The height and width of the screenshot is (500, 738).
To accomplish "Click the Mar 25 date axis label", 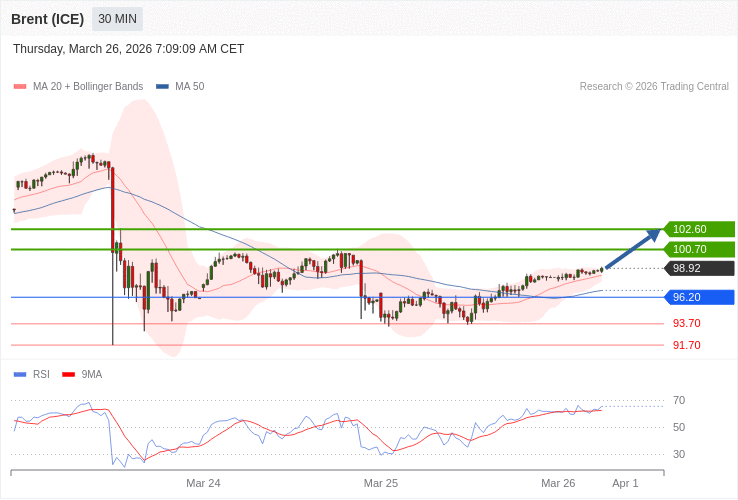I will click(x=381, y=483).
